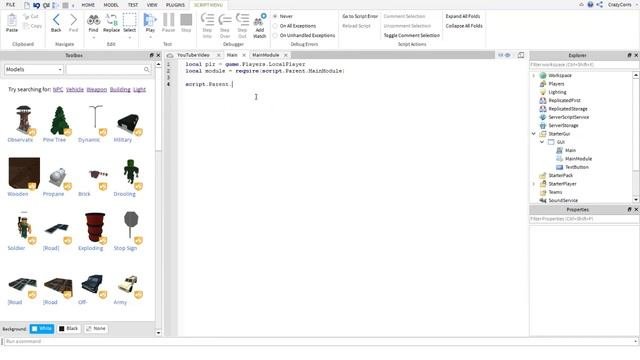Viewport: 640px width, 360px height.
Task: Click the Light search suggestion
Action: pos(139,89)
